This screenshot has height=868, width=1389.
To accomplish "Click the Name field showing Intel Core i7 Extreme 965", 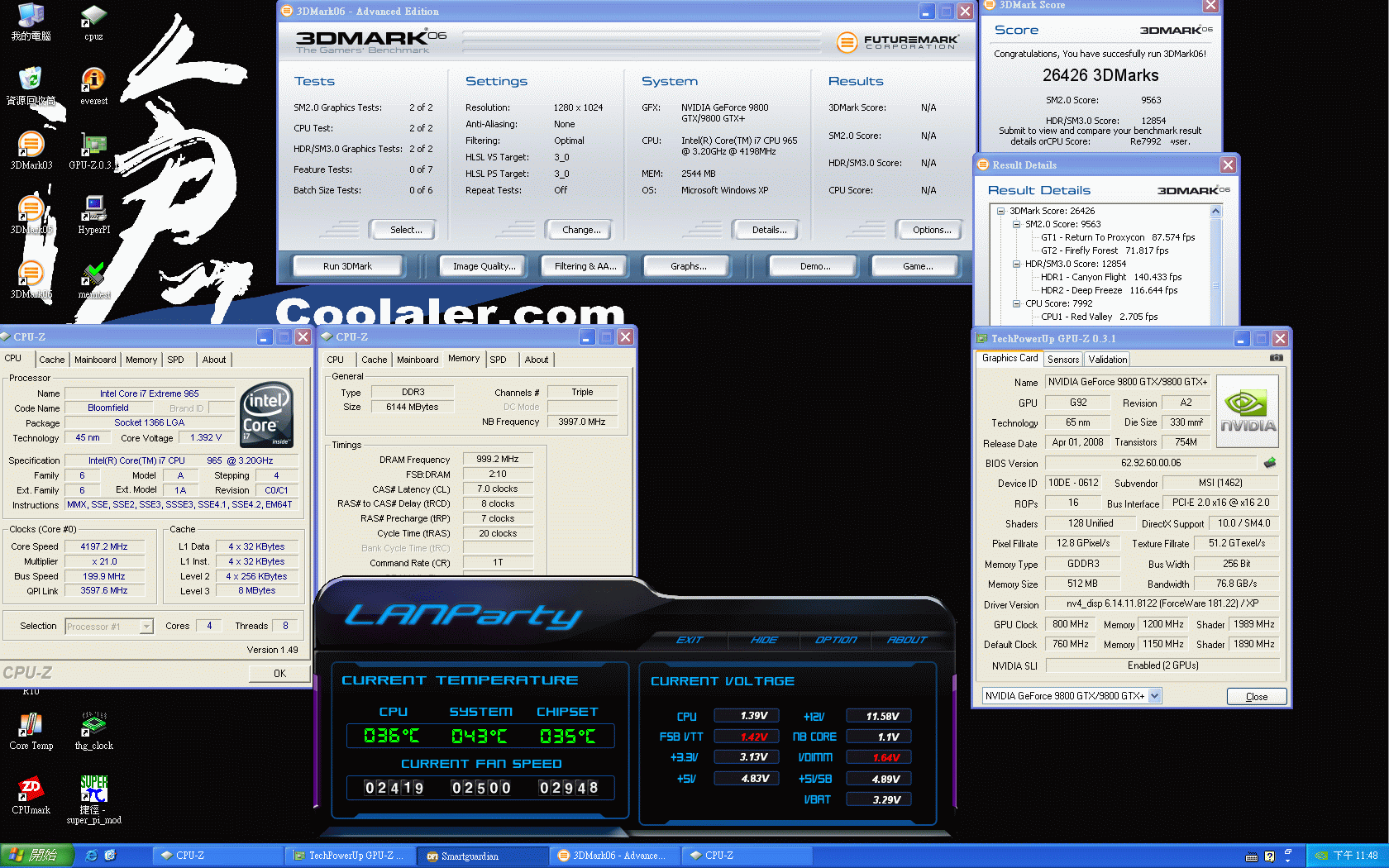I will 149,393.
